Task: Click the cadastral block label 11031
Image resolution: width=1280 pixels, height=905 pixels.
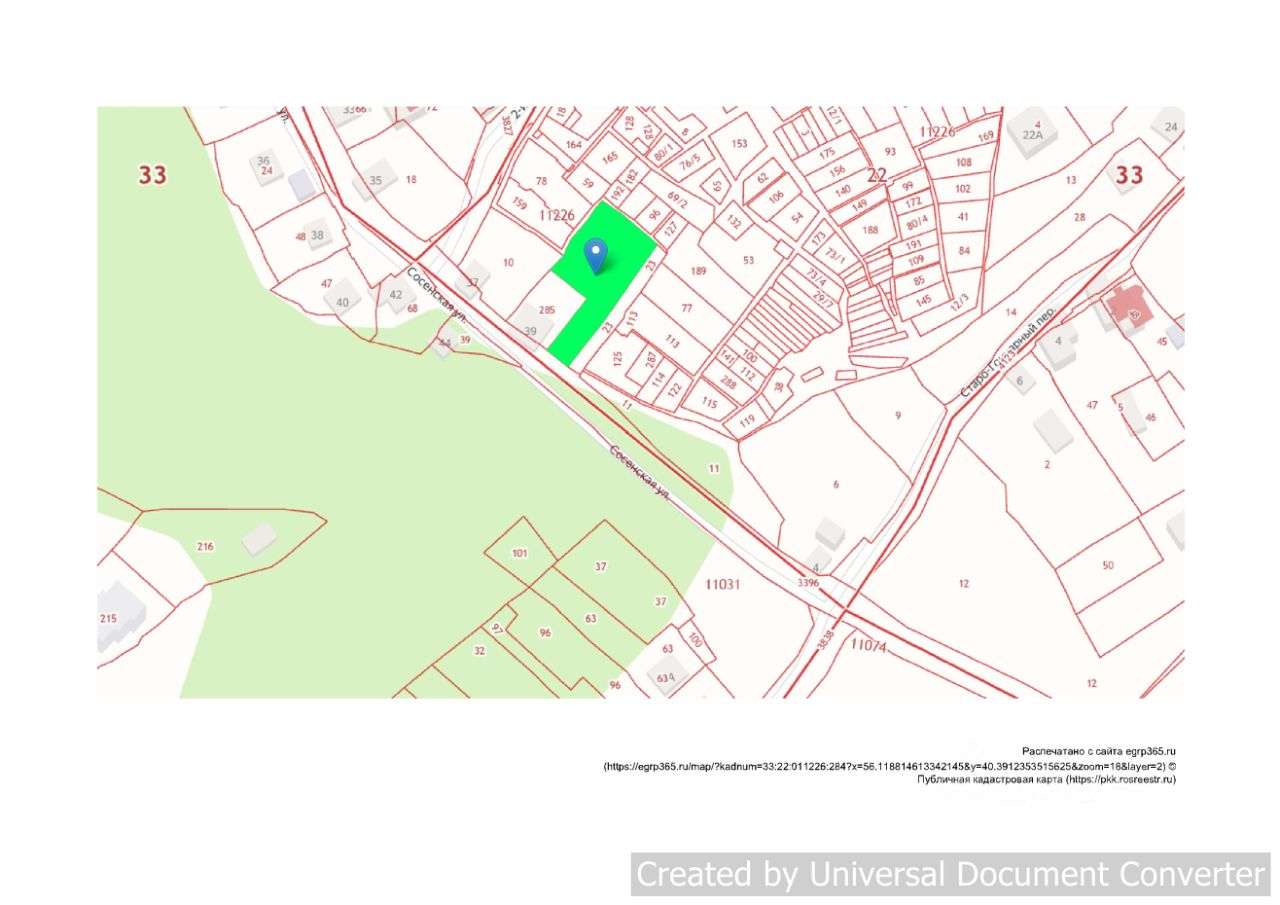Action: (x=722, y=583)
